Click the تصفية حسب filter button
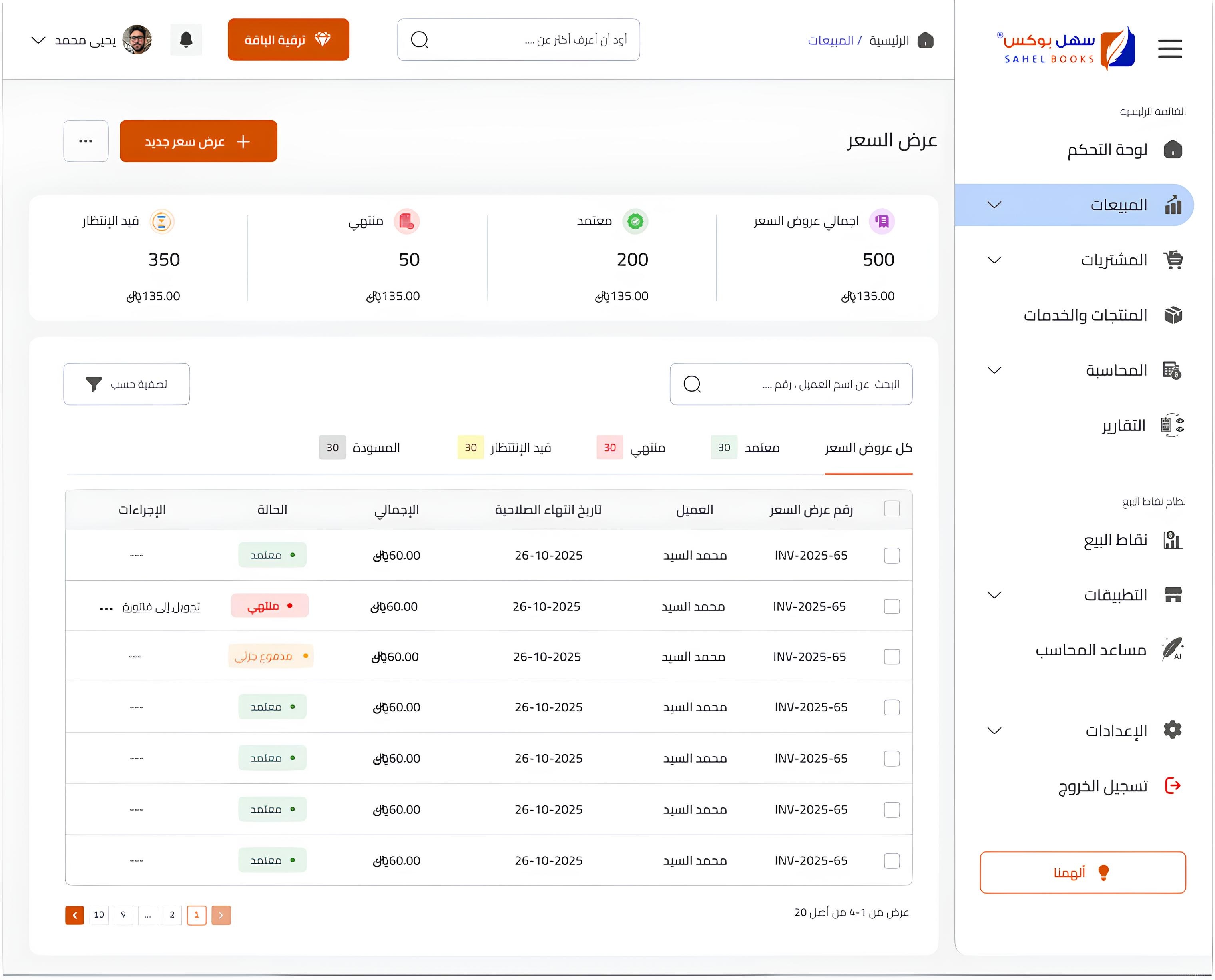The width and height of the screenshot is (1215, 980). click(x=126, y=384)
